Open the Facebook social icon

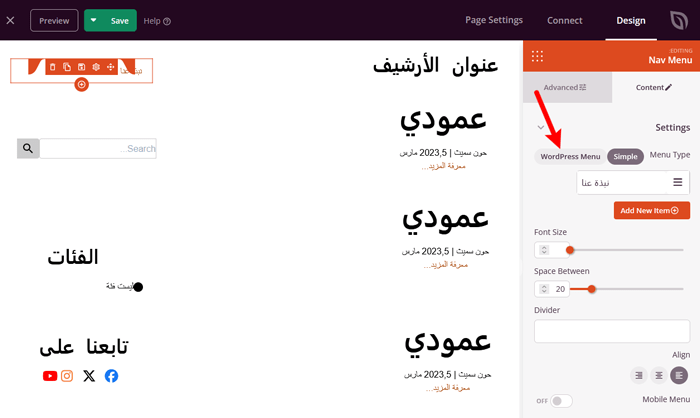point(111,376)
